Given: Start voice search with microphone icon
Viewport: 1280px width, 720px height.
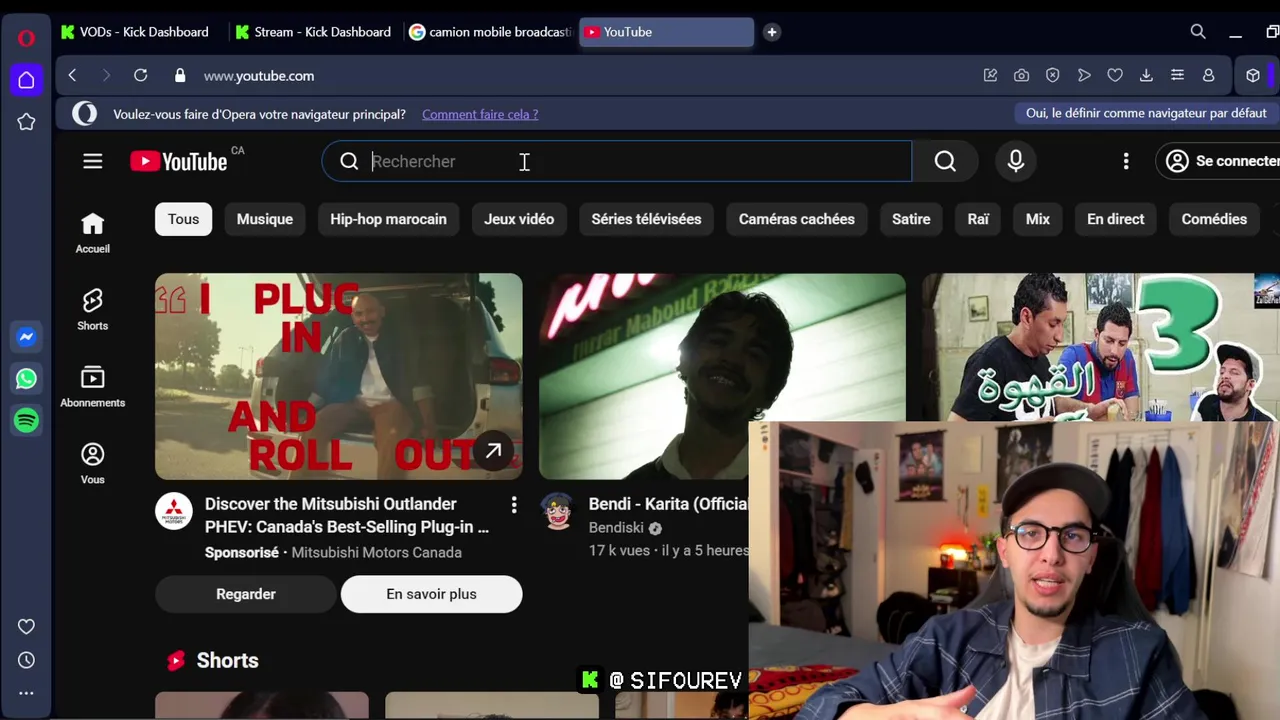Looking at the screenshot, I should 1016,161.
